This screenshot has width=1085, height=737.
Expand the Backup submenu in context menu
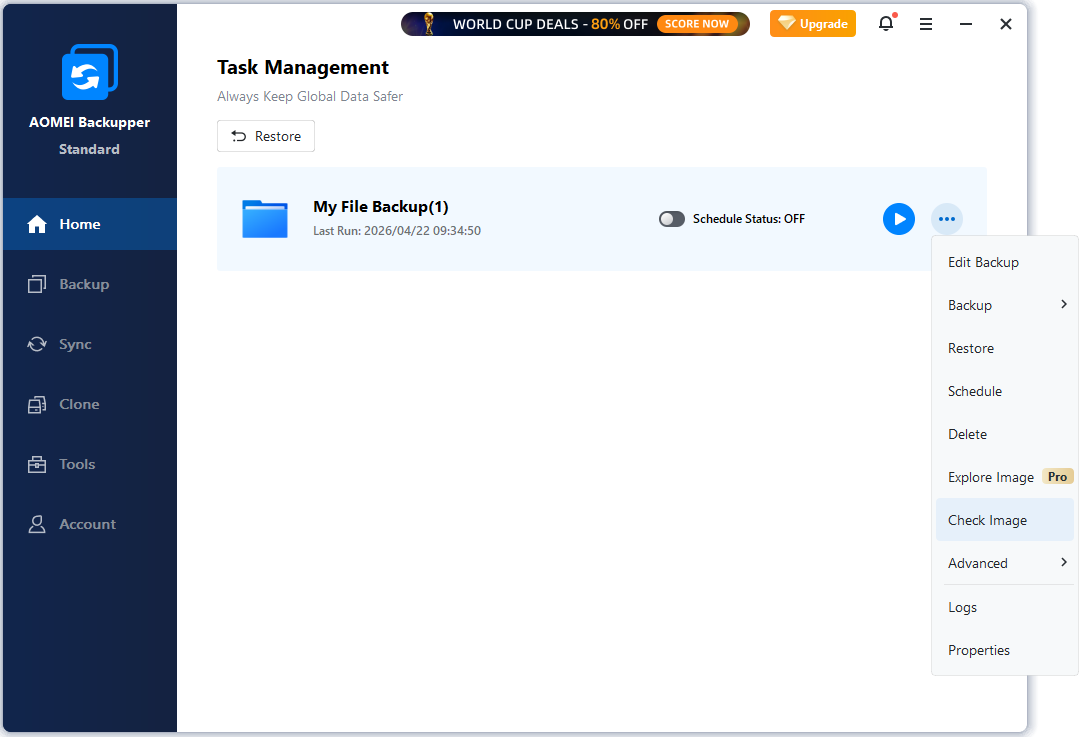(1005, 305)
